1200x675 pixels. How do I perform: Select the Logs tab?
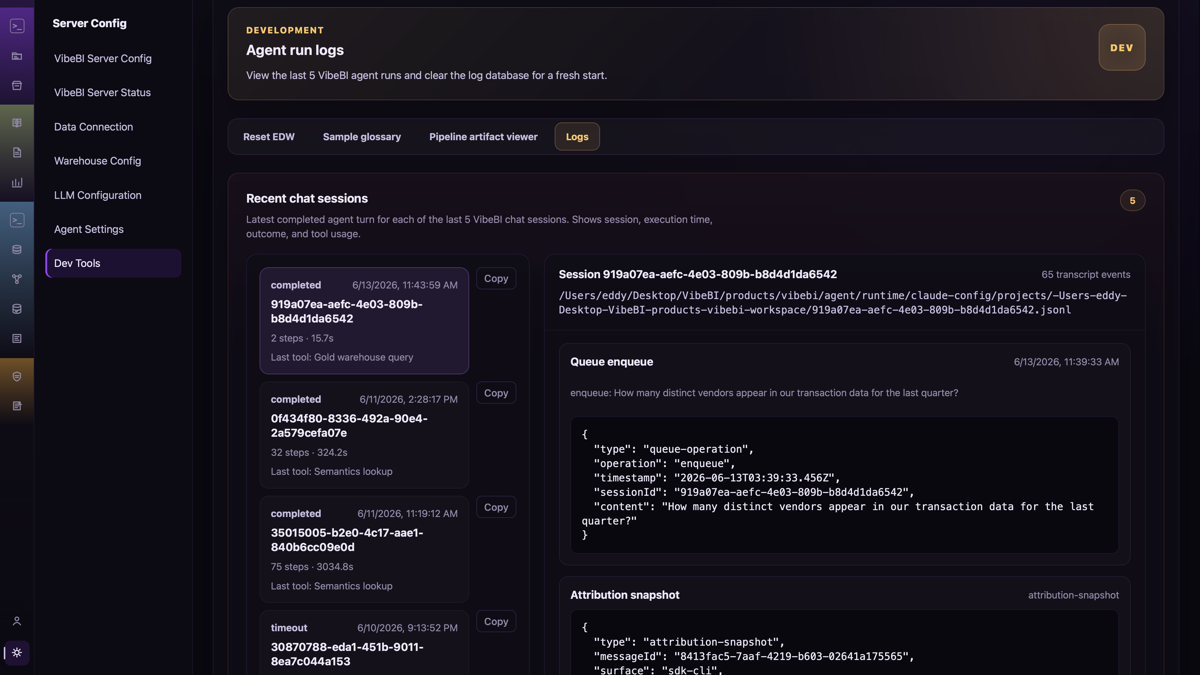pos(577,137)
